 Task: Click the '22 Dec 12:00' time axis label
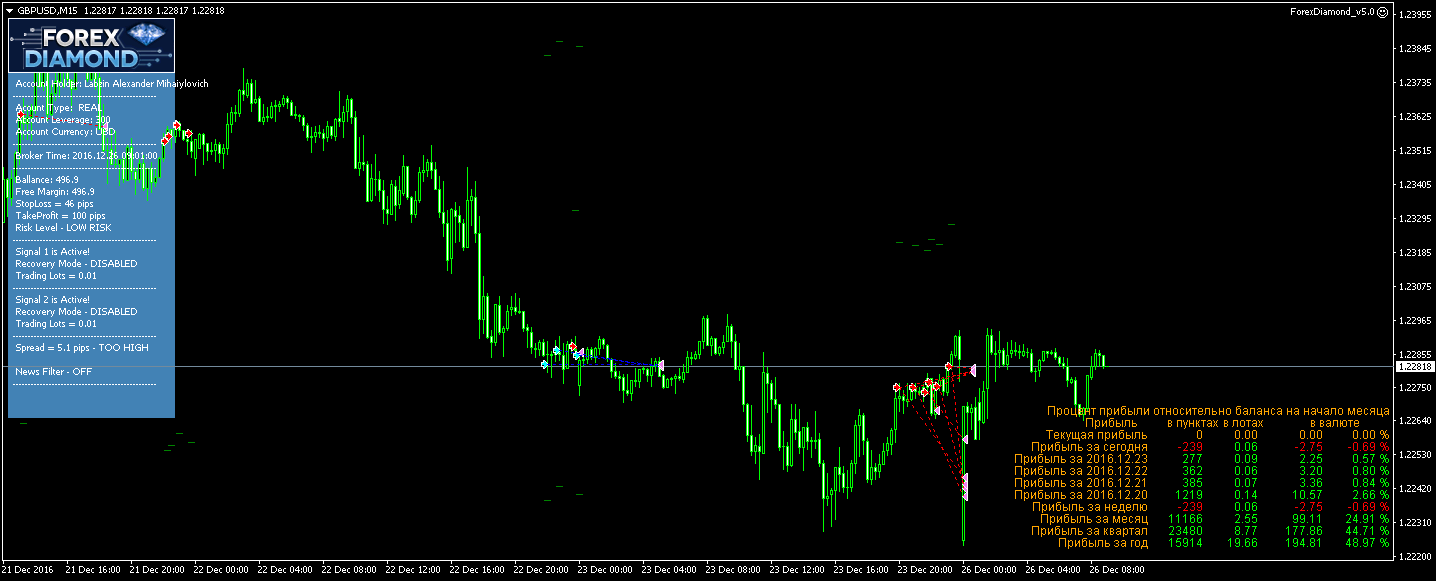[x=415, y=570]
